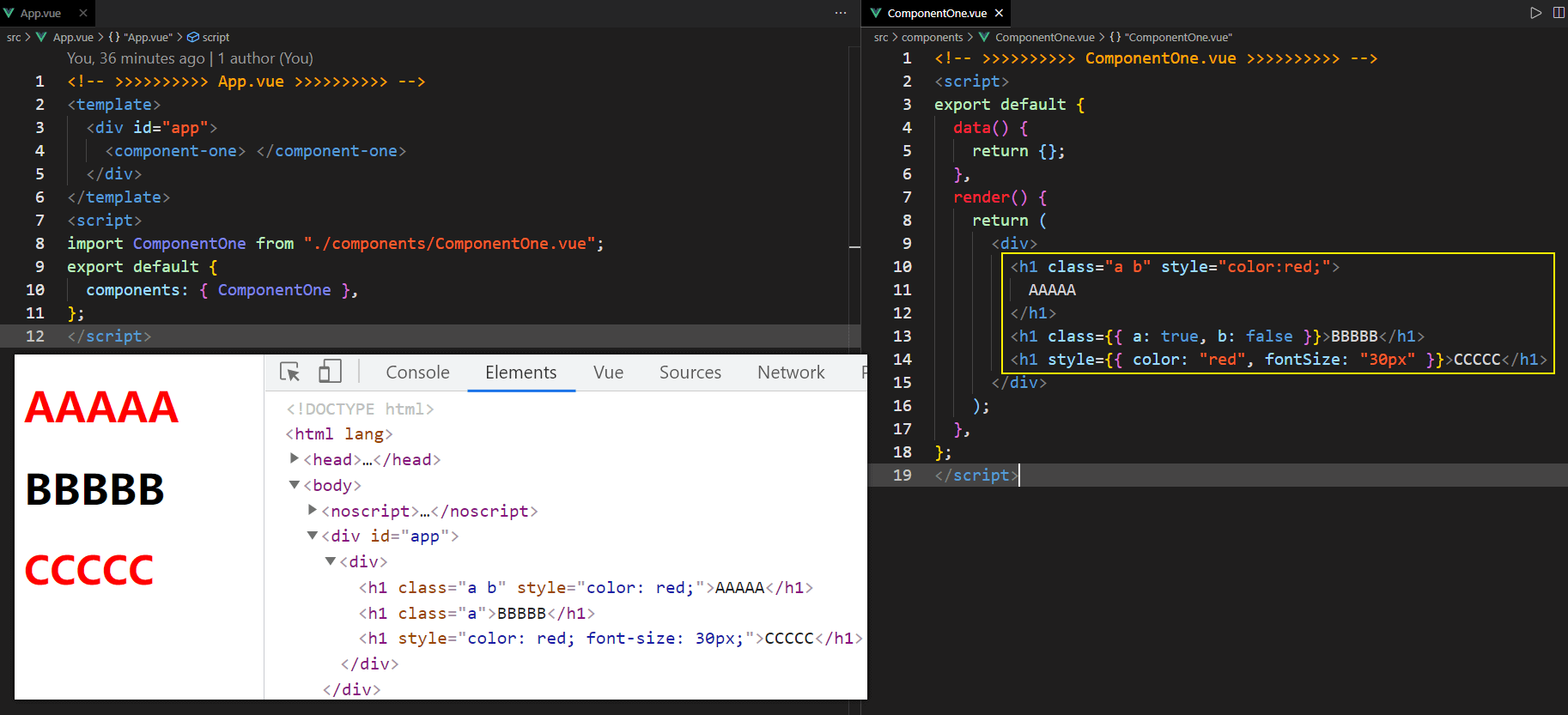Click the template opening tag in App.vue
The image size is (1568, 715).
[114, 105]
